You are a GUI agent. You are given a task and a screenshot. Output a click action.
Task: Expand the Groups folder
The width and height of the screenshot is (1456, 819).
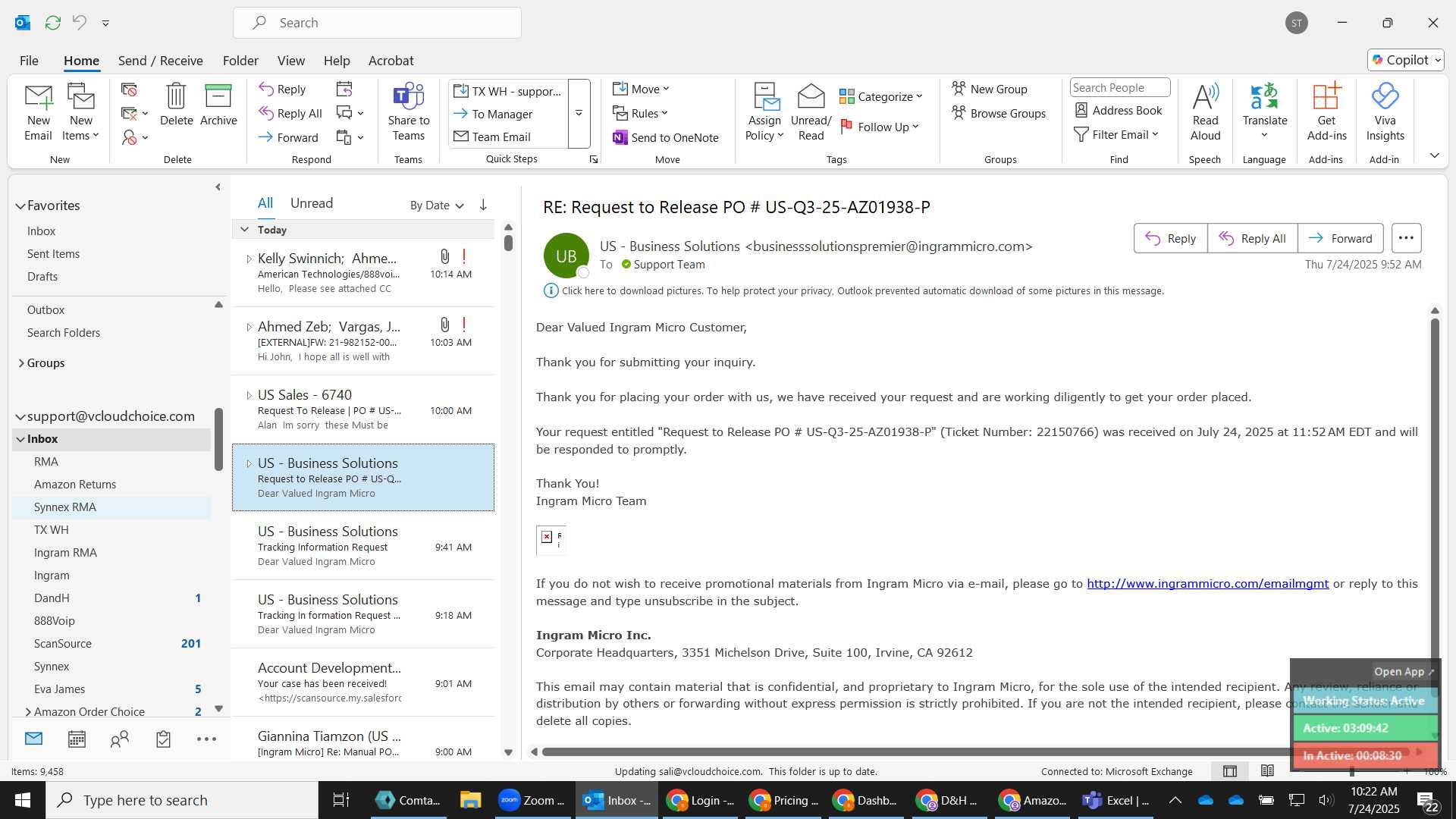point(21,363)
